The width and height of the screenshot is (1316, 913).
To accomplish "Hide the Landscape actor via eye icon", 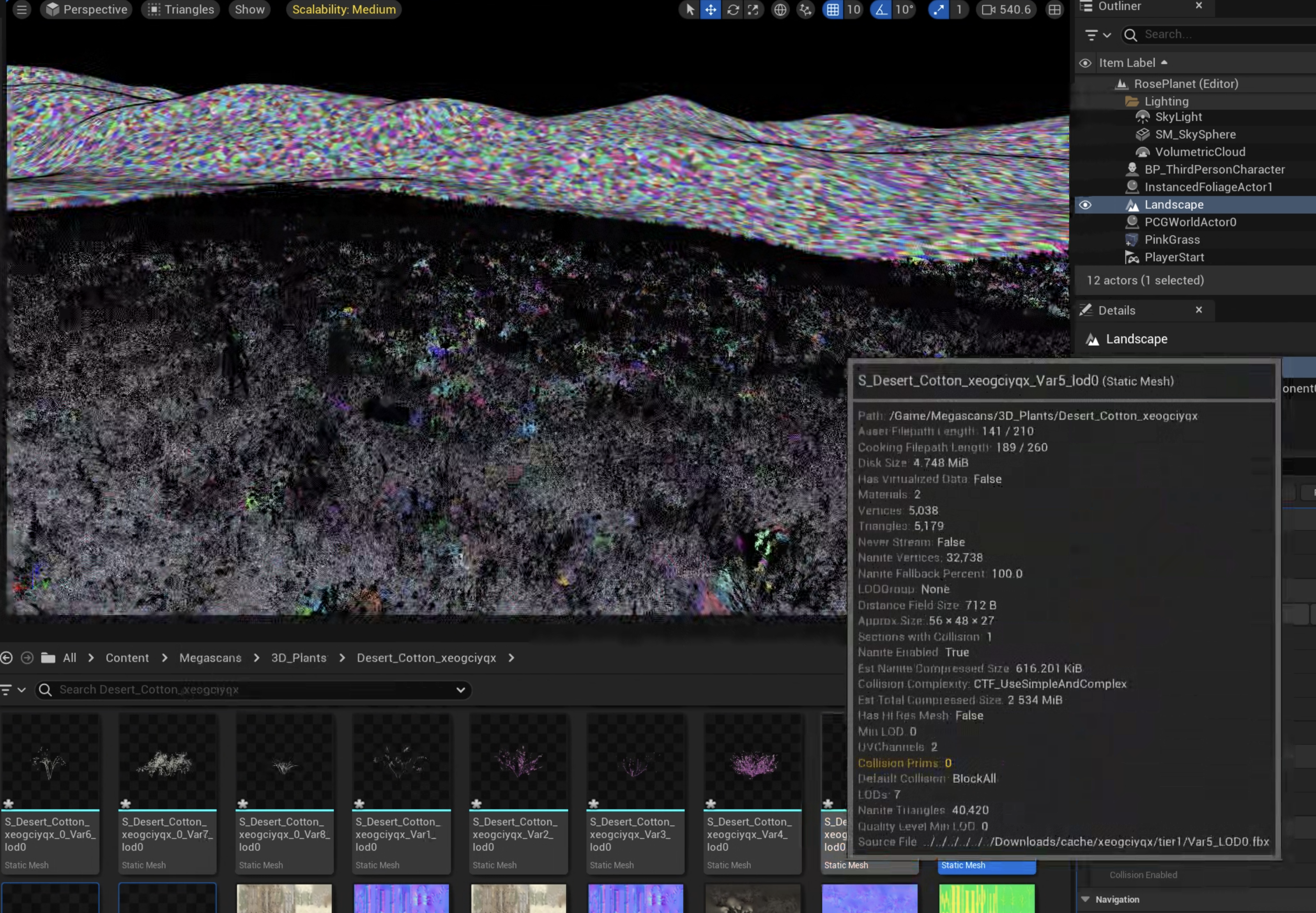I will (1085, 205).
